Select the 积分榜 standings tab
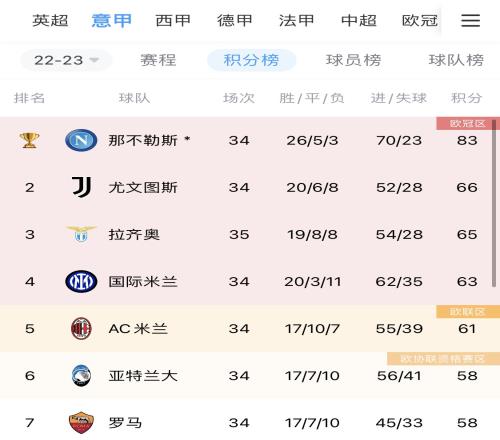This screenshot has height=440, width=500. click(x=251, y=60)
